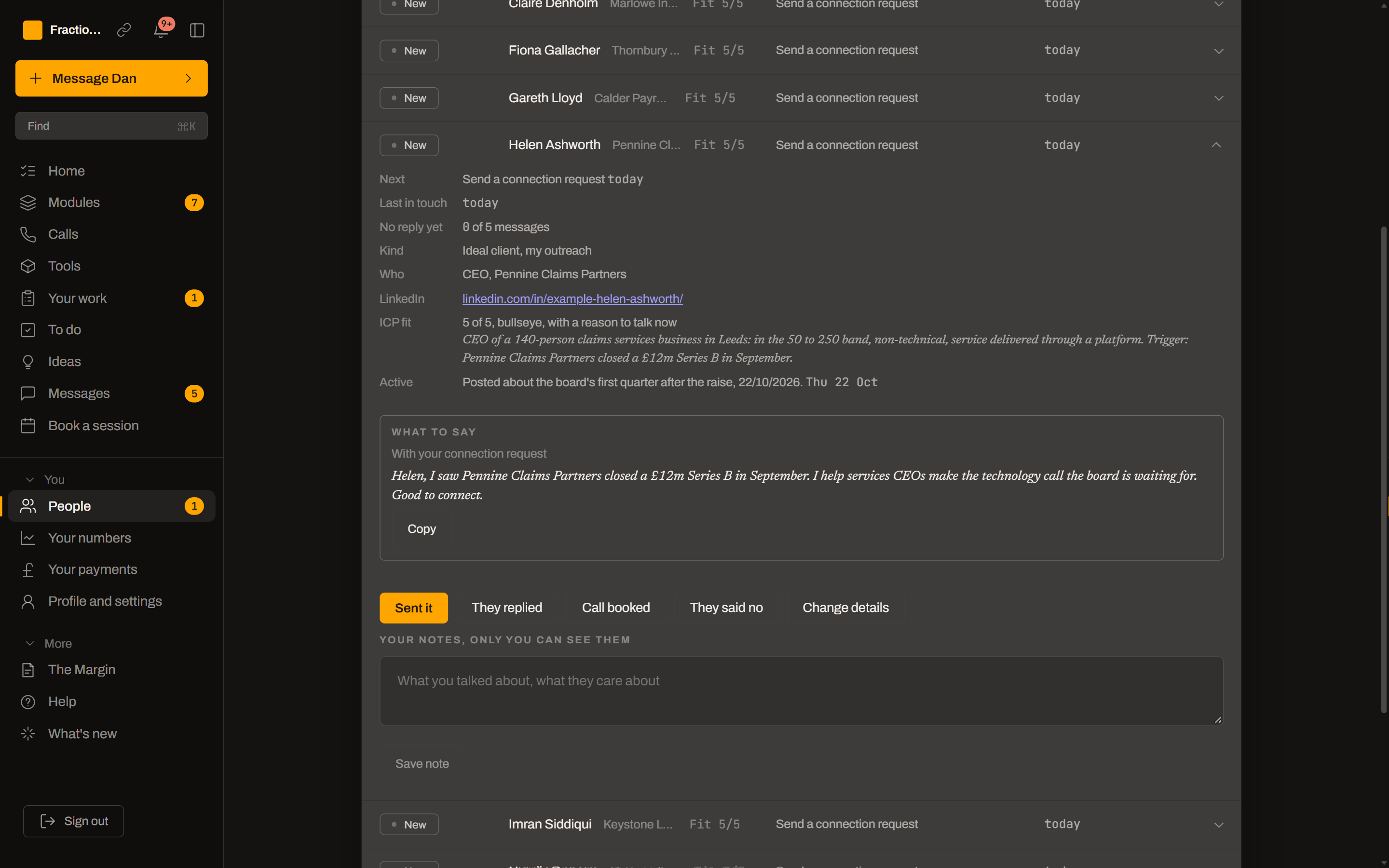Click the Your numbers chart icon
This screenshot has height=868, width=1389.
point(28,538)
